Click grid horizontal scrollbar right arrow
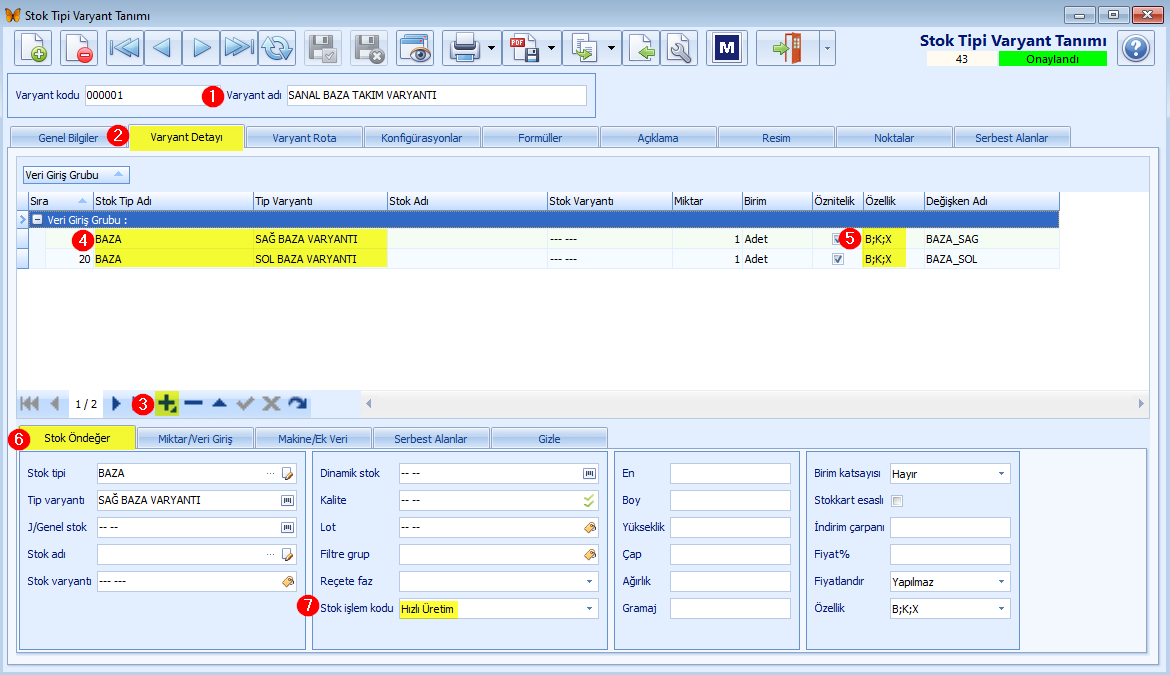 1141,404
